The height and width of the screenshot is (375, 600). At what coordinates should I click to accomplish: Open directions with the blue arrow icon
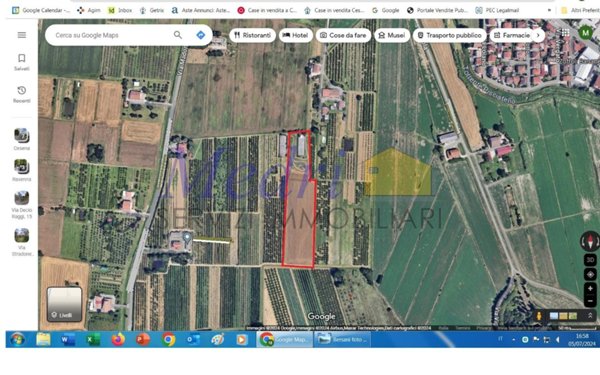tap(201, 35)
